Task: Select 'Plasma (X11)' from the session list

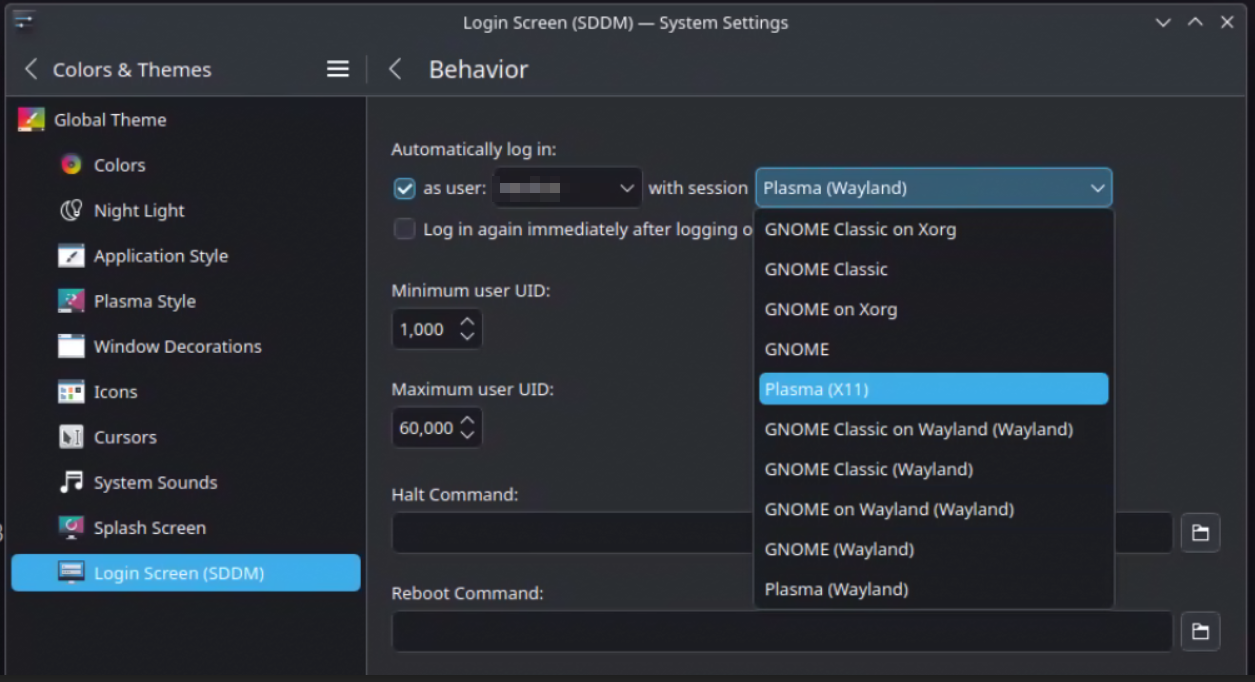Action: [933, 389]
